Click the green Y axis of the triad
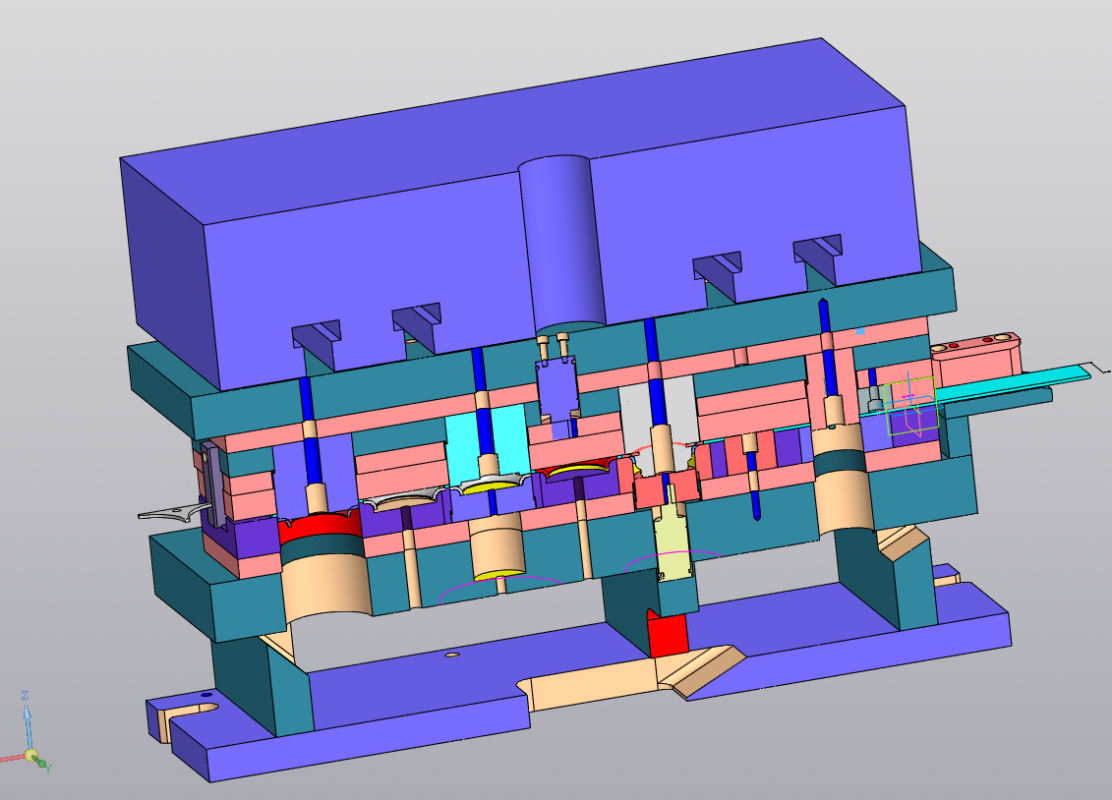The height and width of the screenshot is (800, 1112). tap(41, 763)
